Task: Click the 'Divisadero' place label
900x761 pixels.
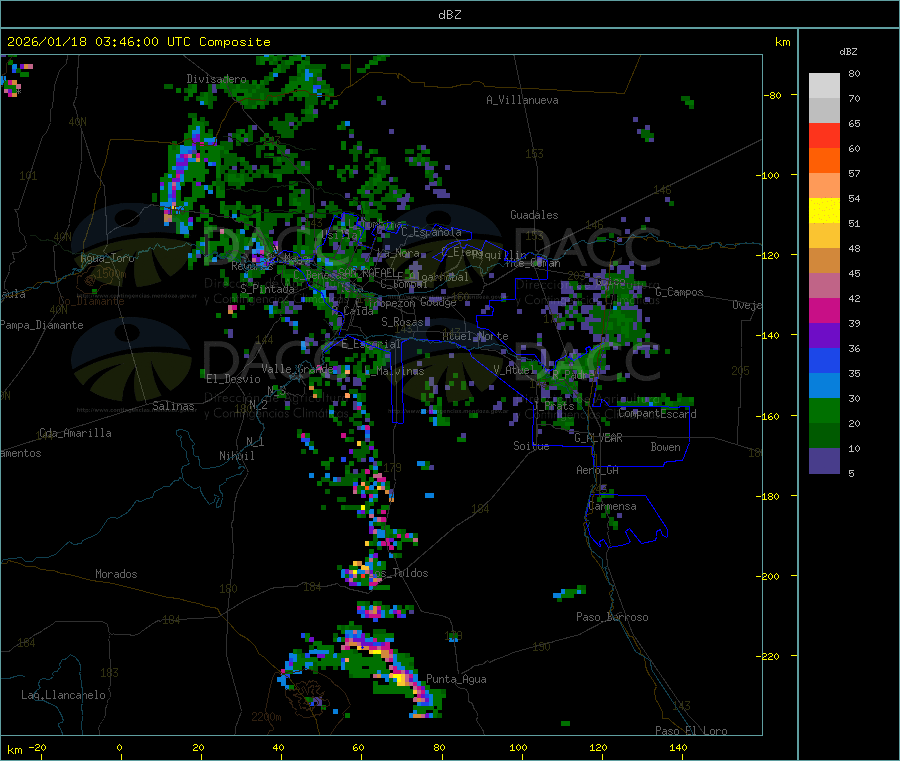Action: [x=216, y=79]
